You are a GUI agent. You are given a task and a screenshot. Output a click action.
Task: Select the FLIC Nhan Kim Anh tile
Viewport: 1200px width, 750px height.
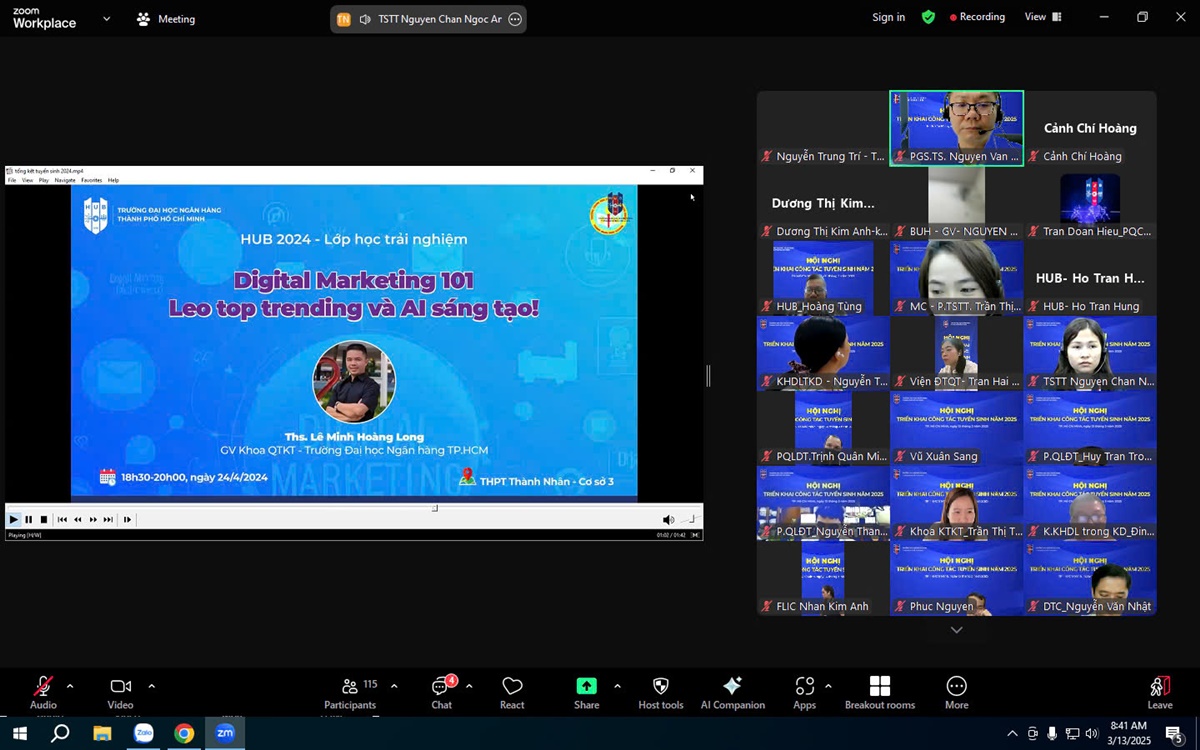823,578
